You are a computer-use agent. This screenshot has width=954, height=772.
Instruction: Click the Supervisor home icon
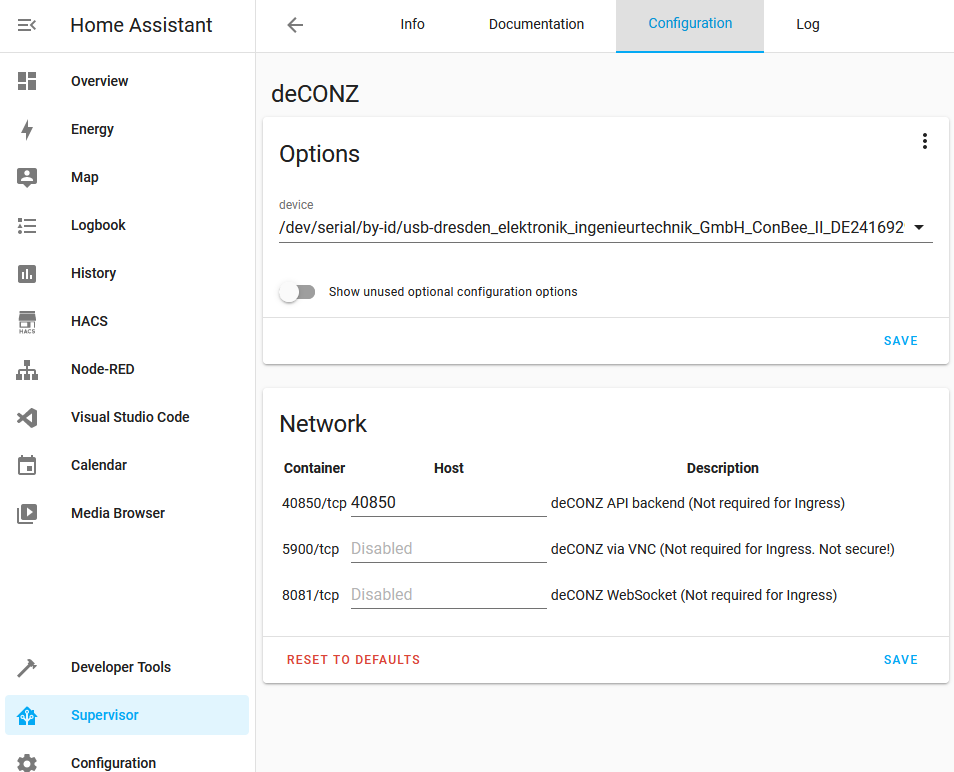[27, 715]
